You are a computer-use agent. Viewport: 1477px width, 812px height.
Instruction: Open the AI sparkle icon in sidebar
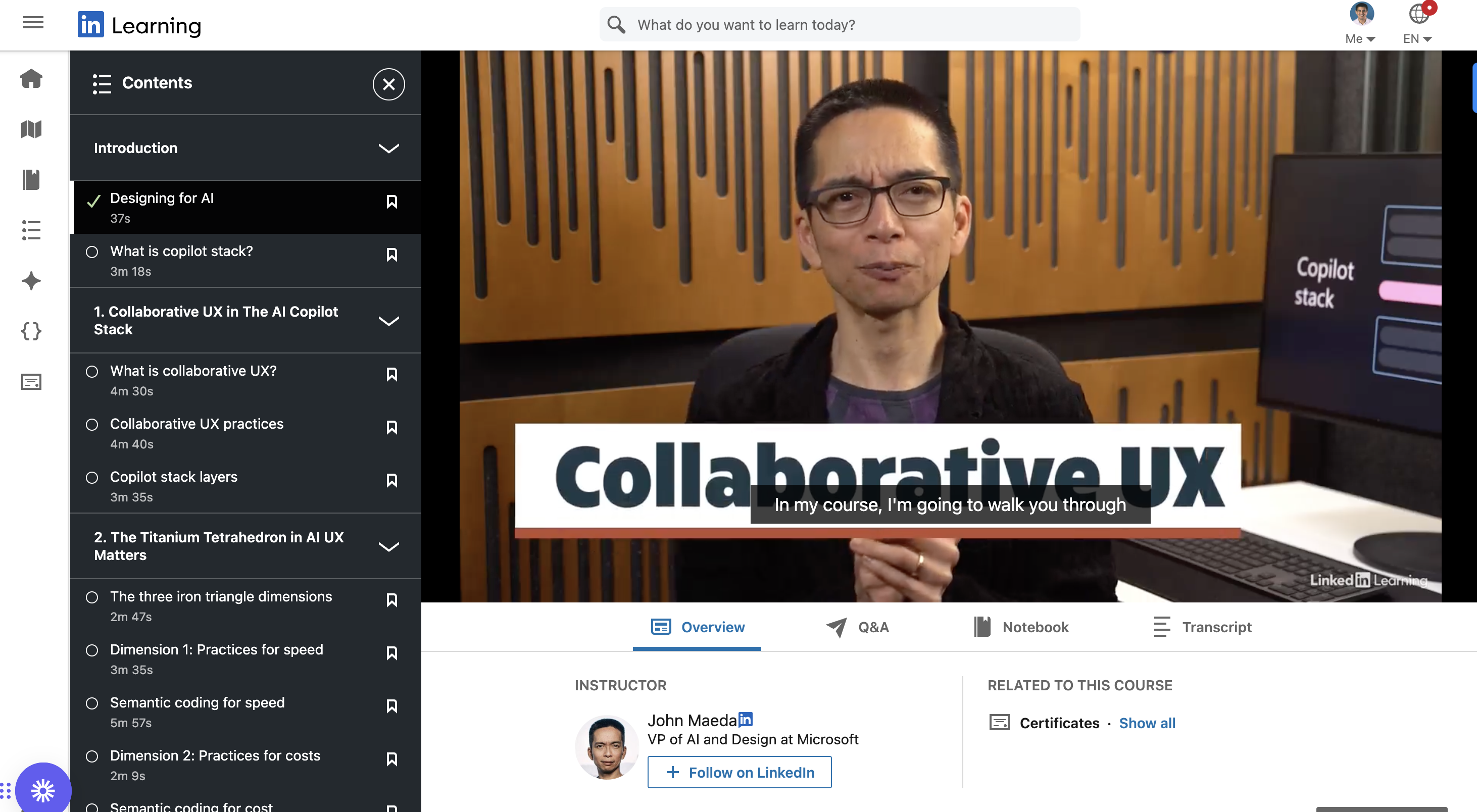(31, 281)
